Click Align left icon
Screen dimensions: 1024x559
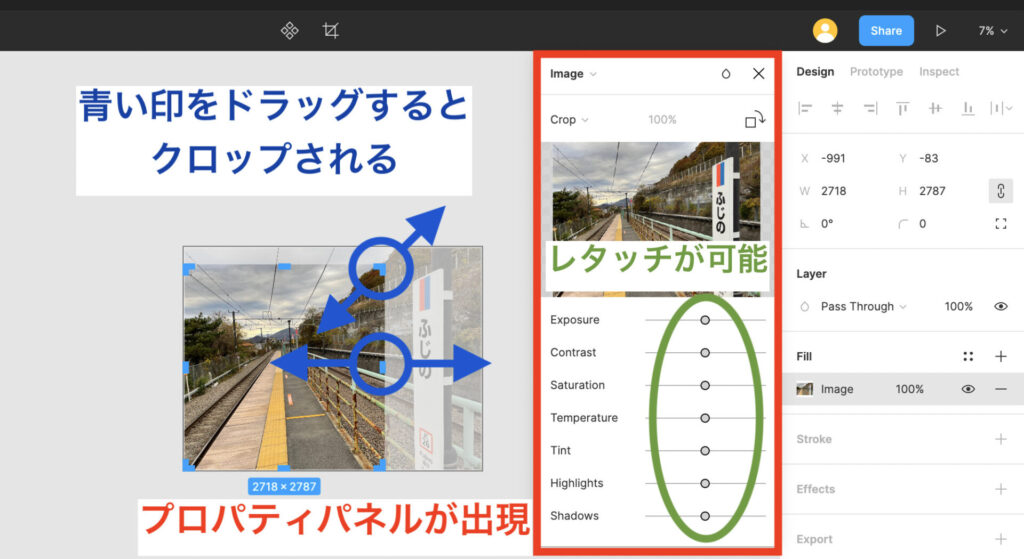805,108
